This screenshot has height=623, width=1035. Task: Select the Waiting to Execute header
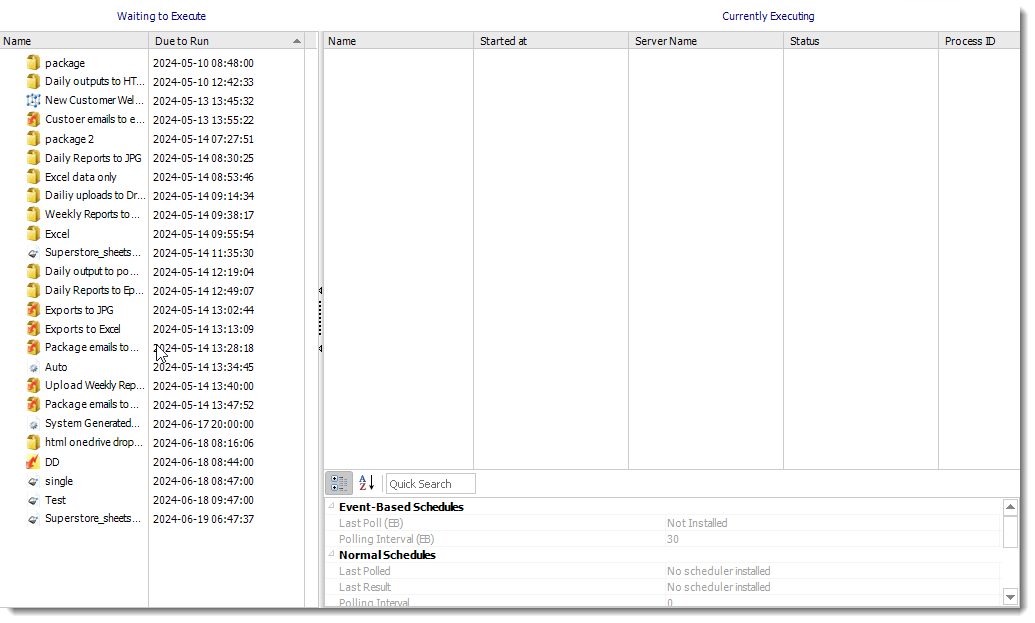click(x=161, y=16)
